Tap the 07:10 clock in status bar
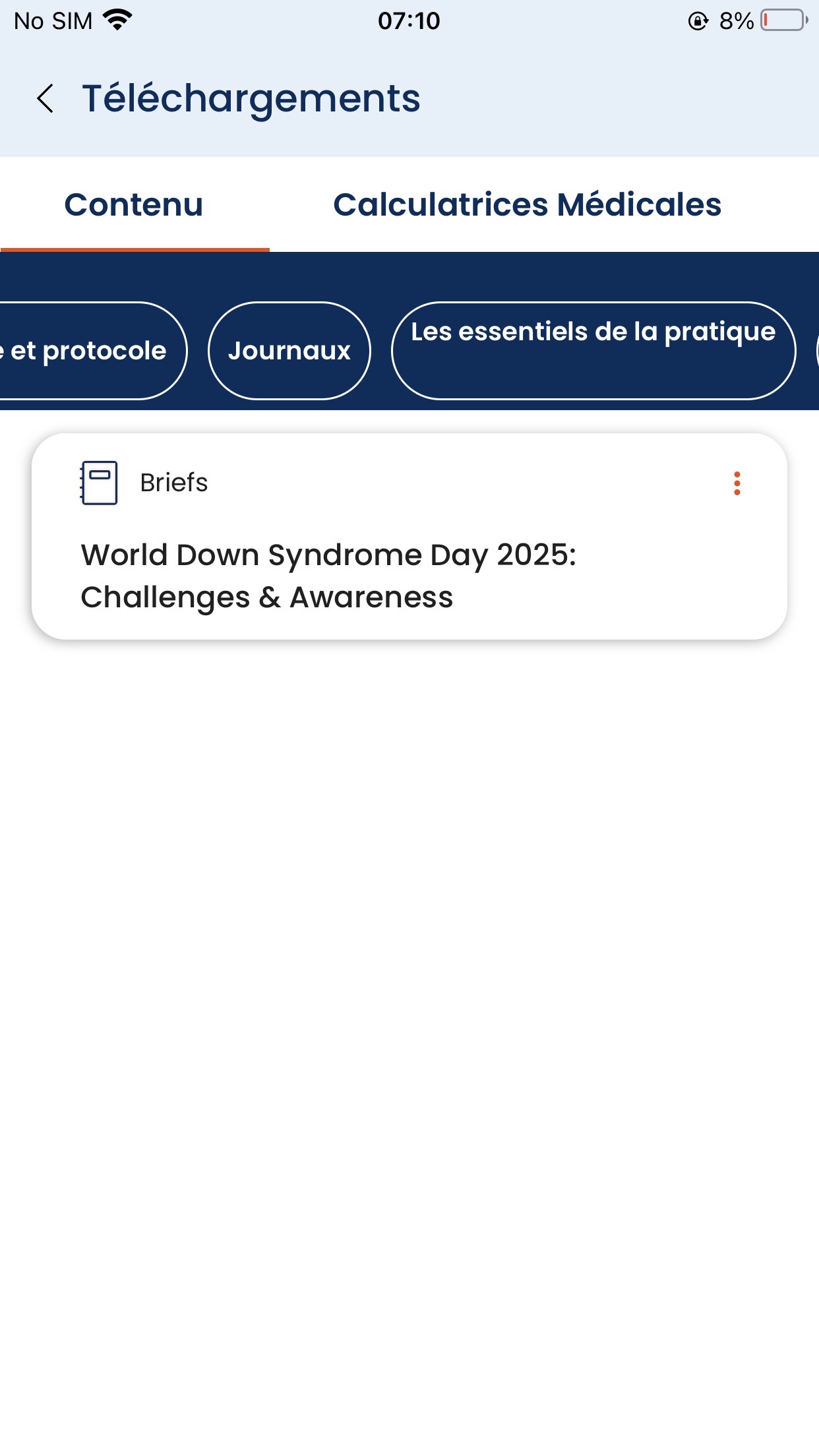This screenshot has width=819, height=1456. [409, 21]
